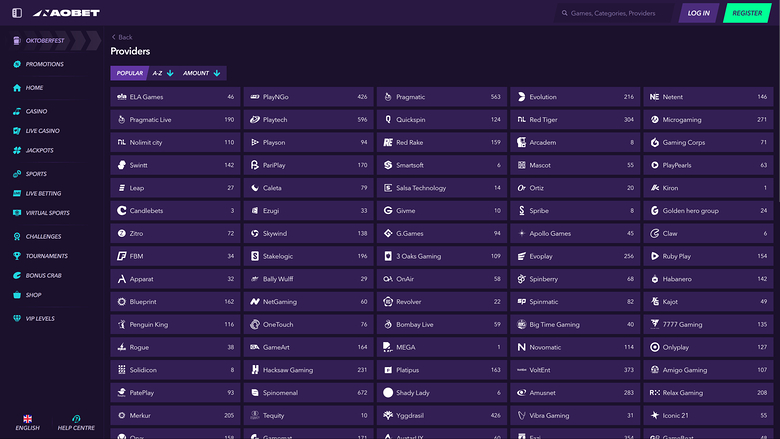Select the Hacksaw Gaming provider
This screenshot has width=780, height=439.
point(308,370)
